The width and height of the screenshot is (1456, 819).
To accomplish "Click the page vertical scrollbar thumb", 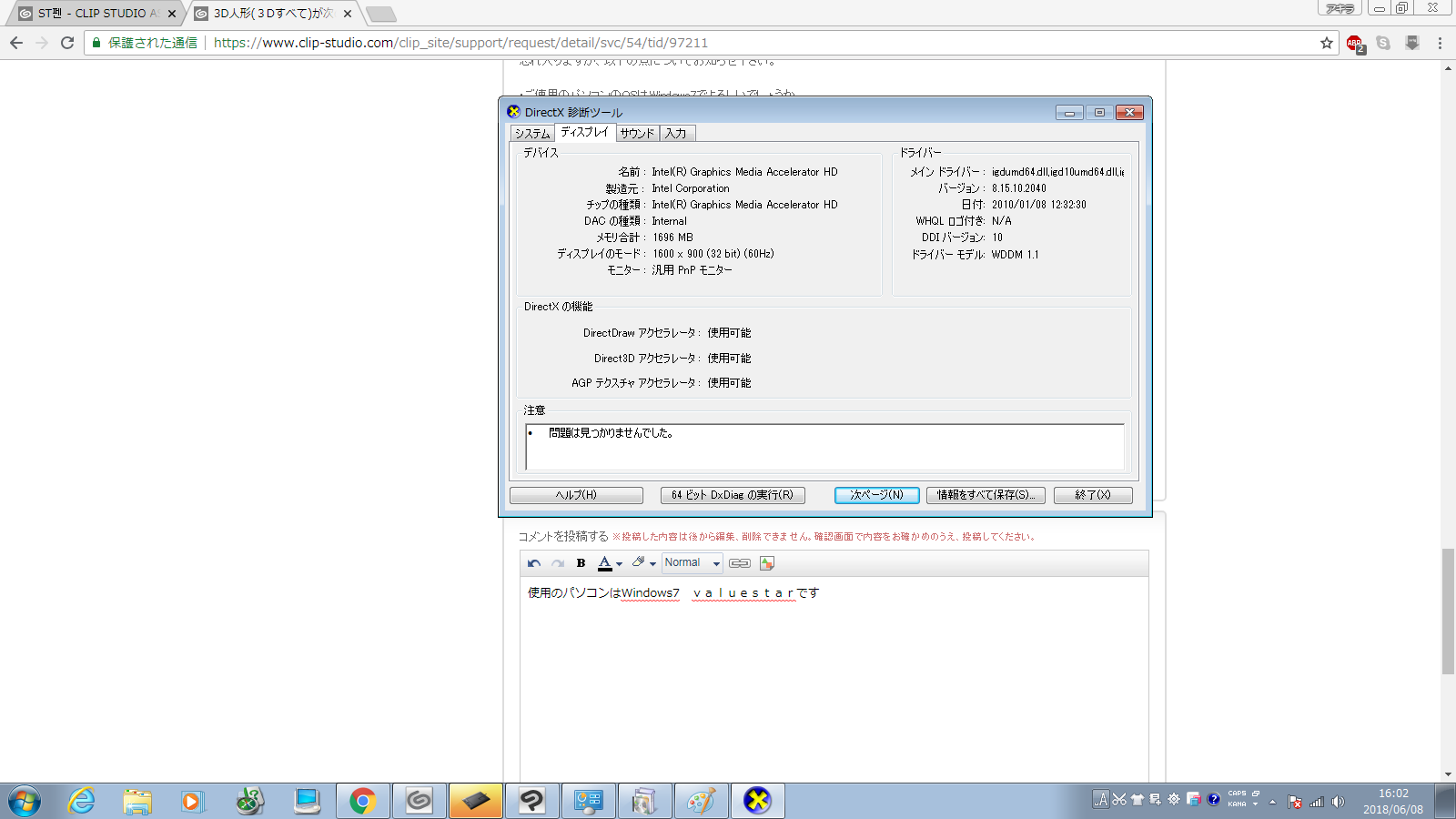I will click(1448, 612).
